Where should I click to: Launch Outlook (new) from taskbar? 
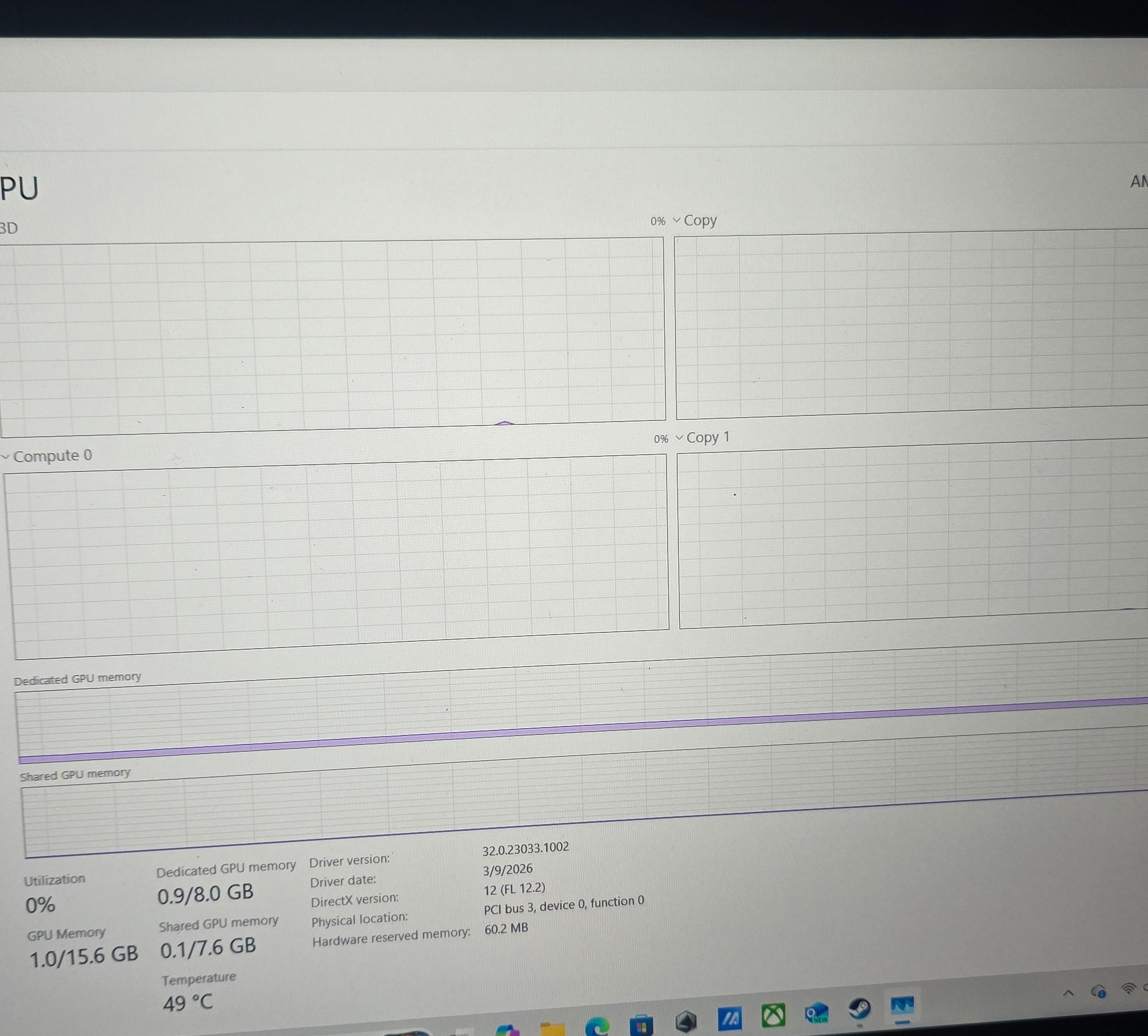pyautogui.click(x=817, y=1012)
